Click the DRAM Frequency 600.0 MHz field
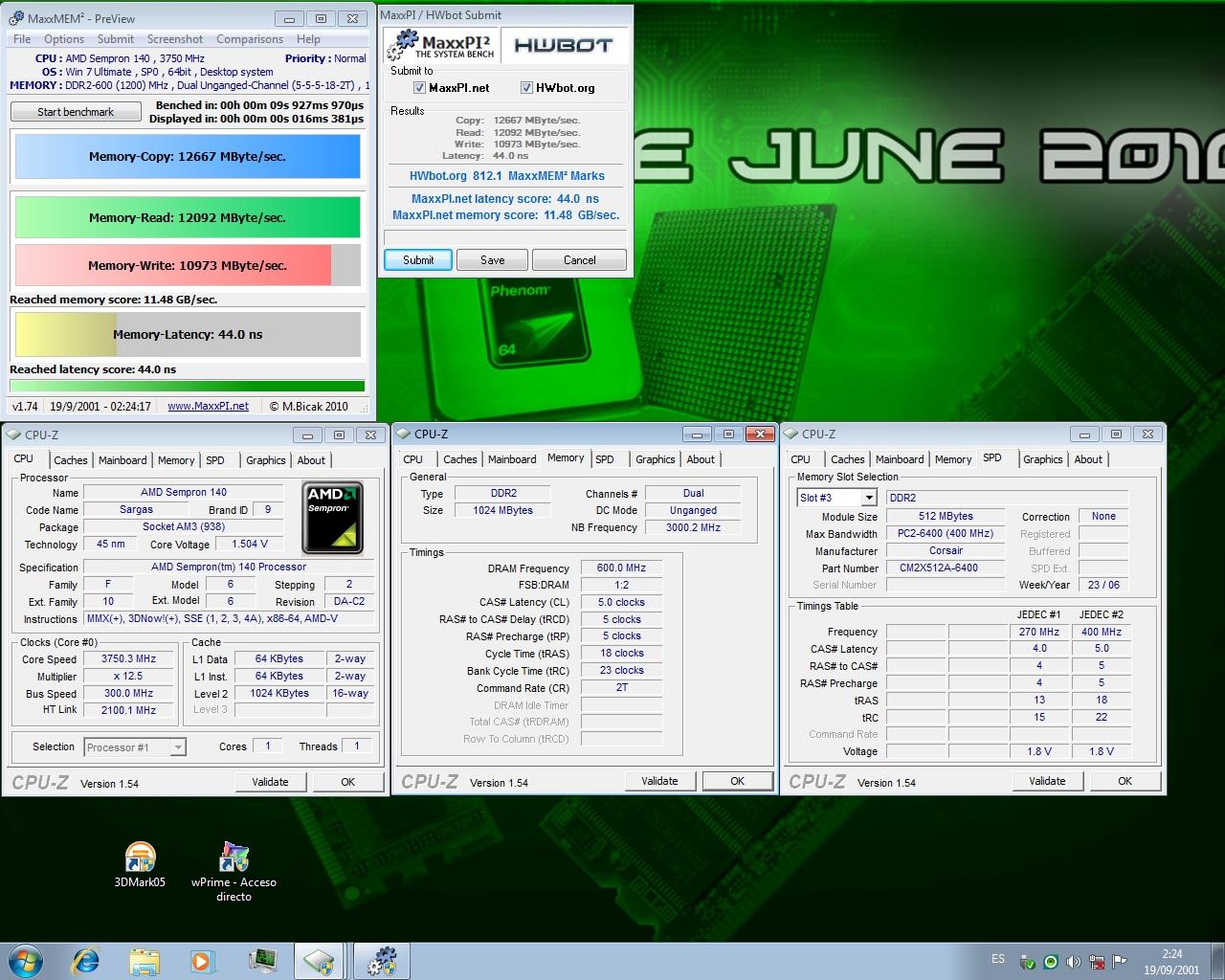Image resolution: width=1225 pixels, height=980 pixels. click(622, 568)
